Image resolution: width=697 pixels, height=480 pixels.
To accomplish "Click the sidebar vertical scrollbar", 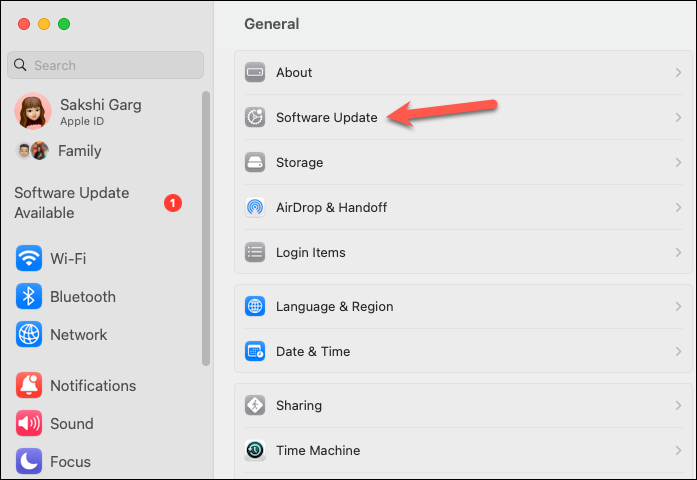I will click(x=205, y=228).
